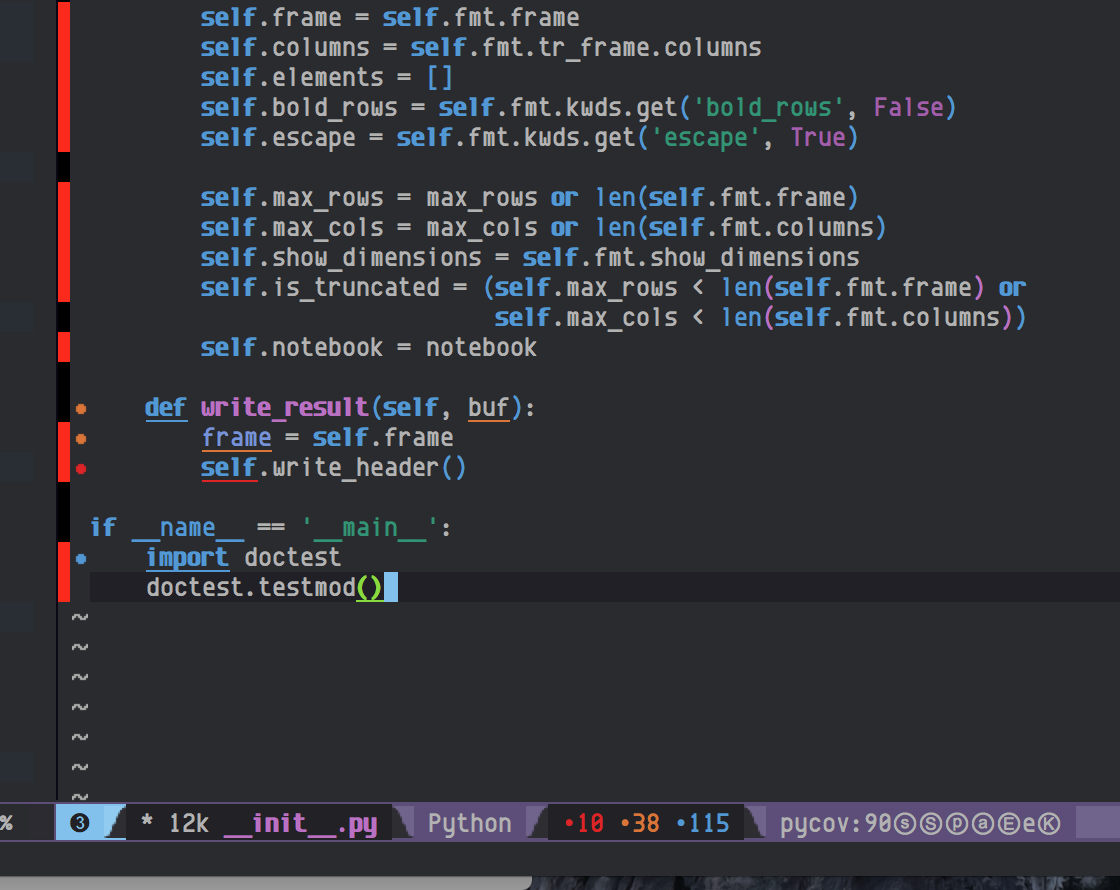Screen dimensions: 1120x890
Task: Click orange warning dot beside frame assignment
Action: [81, 439]
